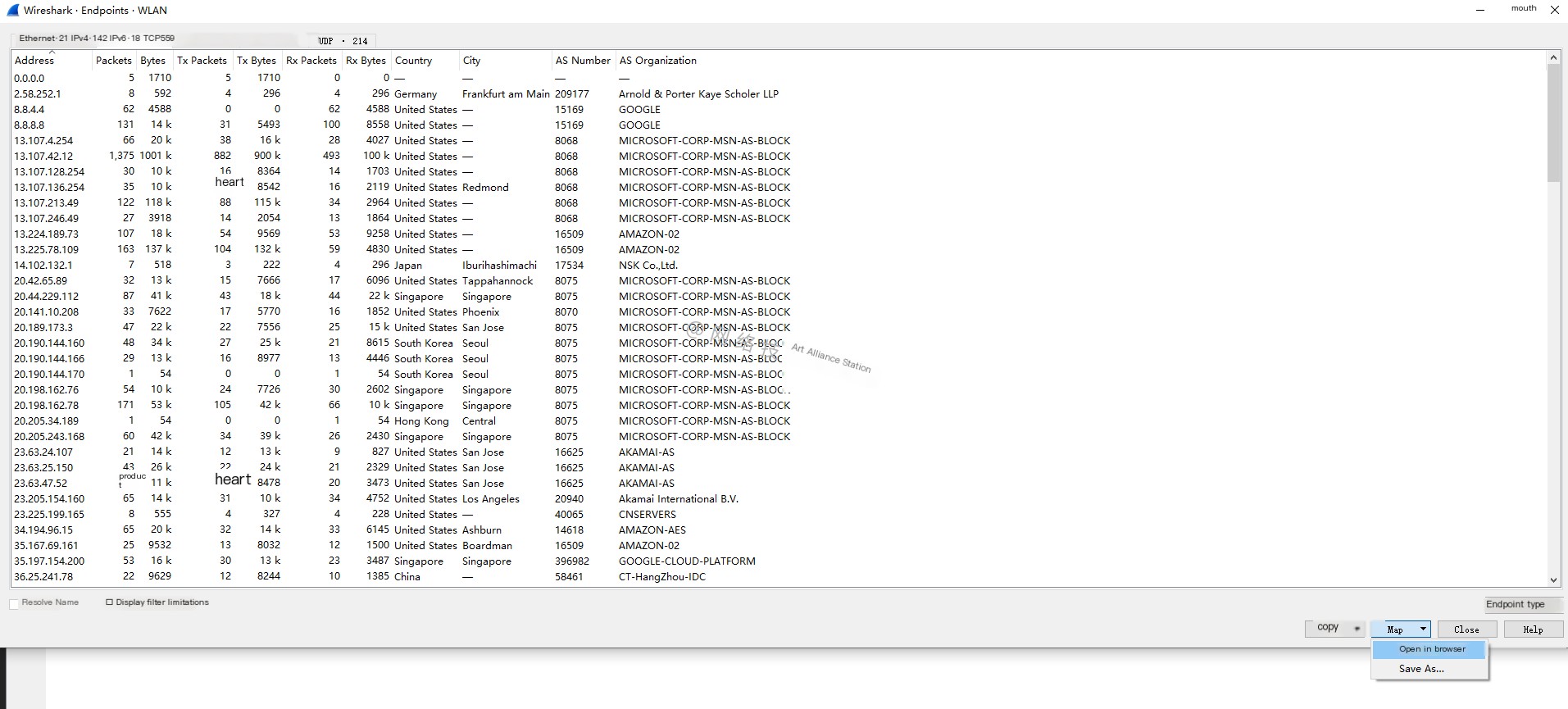Click the NSK Co.,Ltd. organization cell
Screen dimensions: 1568x709
tap(648, 265)
